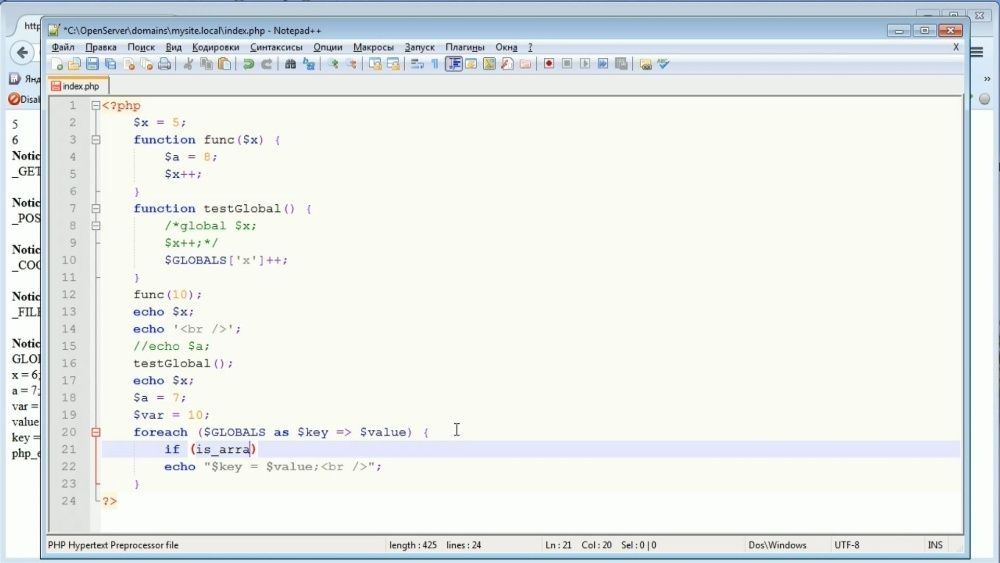Collapse the <?php block fold marker on line 1

point(96,106)
